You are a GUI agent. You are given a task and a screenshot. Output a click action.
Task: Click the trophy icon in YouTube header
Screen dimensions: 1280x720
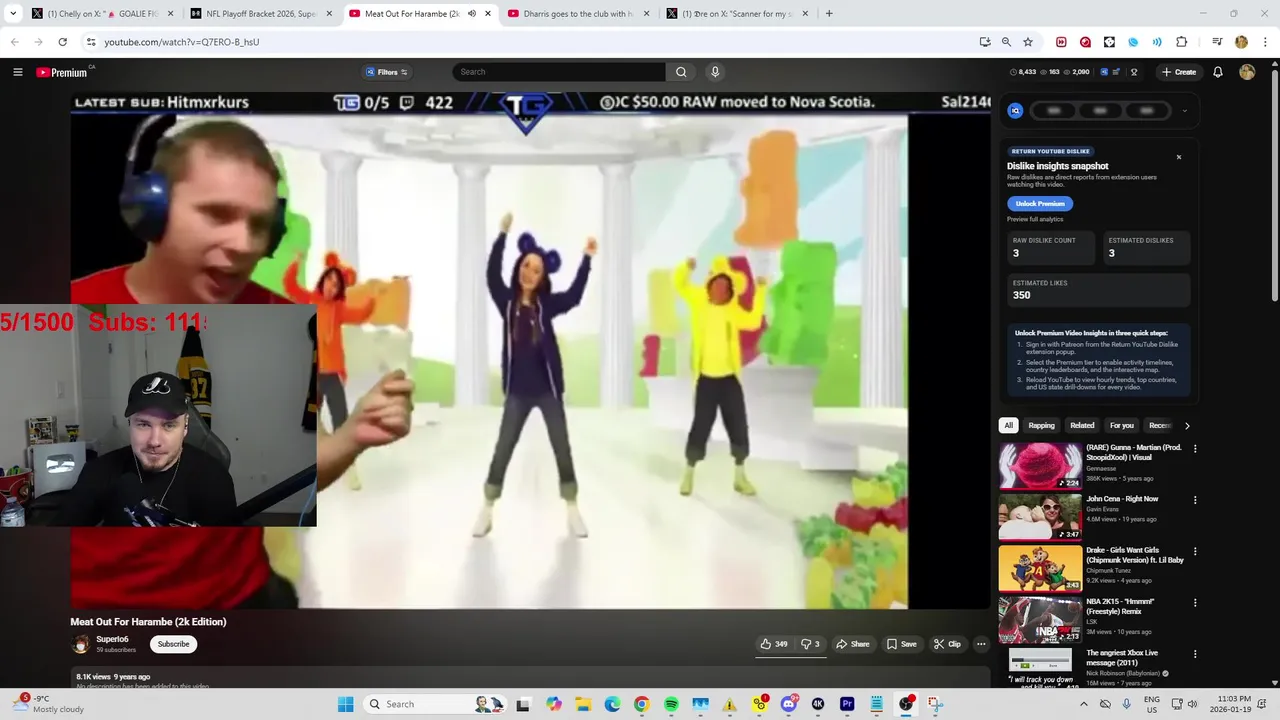click(1134, 72)
